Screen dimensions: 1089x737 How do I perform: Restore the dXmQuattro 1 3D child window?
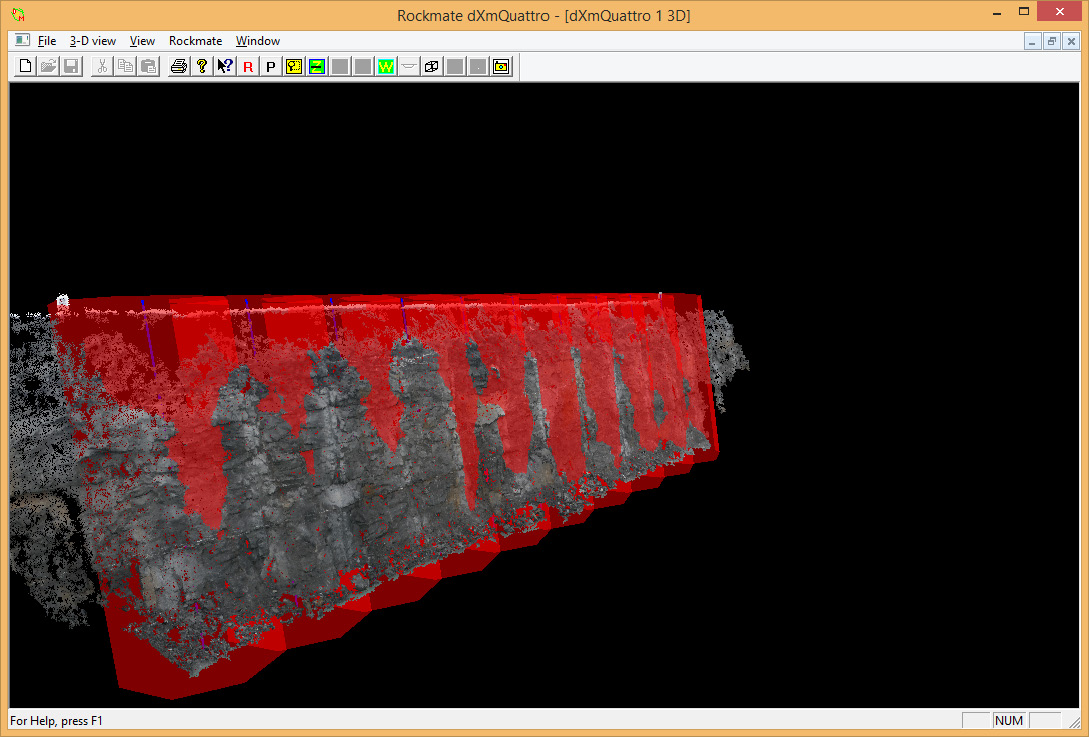[x=1051, y=41]
